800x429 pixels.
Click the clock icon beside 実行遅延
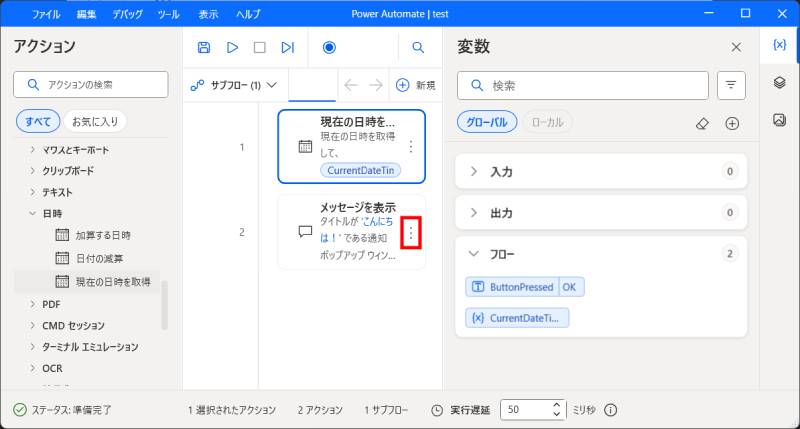[437, 410]
